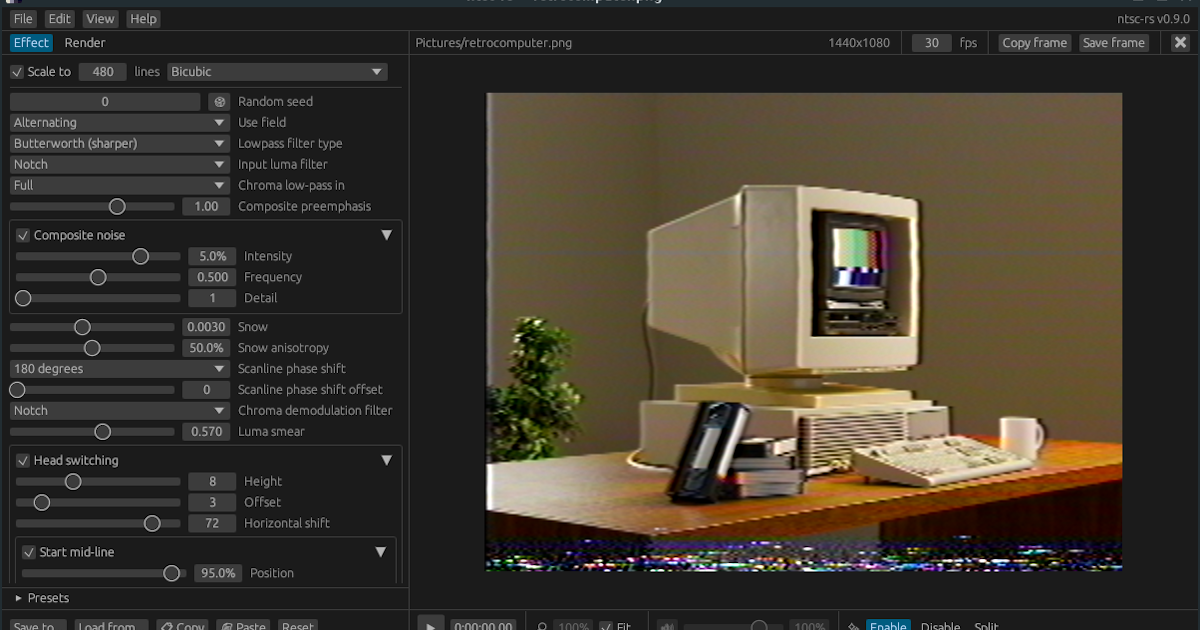Image resolution: width=1200 pixels, height=630 pixels.
Task: Open the Lowpass filter type dropdown
Action: tap(120, 143)
